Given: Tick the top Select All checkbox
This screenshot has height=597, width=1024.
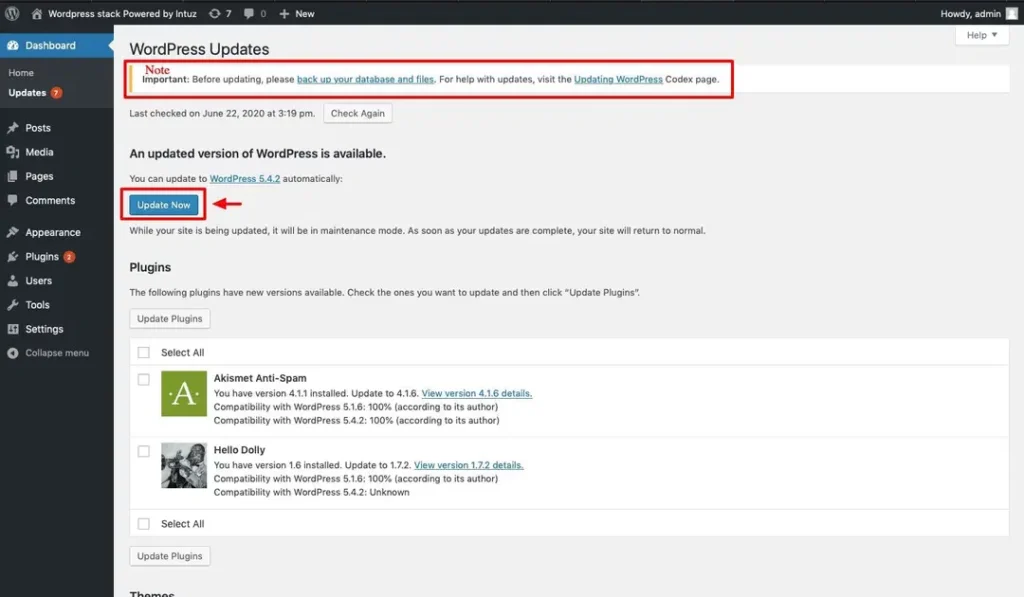Looking at the screenshot, I should coord(144,353).
